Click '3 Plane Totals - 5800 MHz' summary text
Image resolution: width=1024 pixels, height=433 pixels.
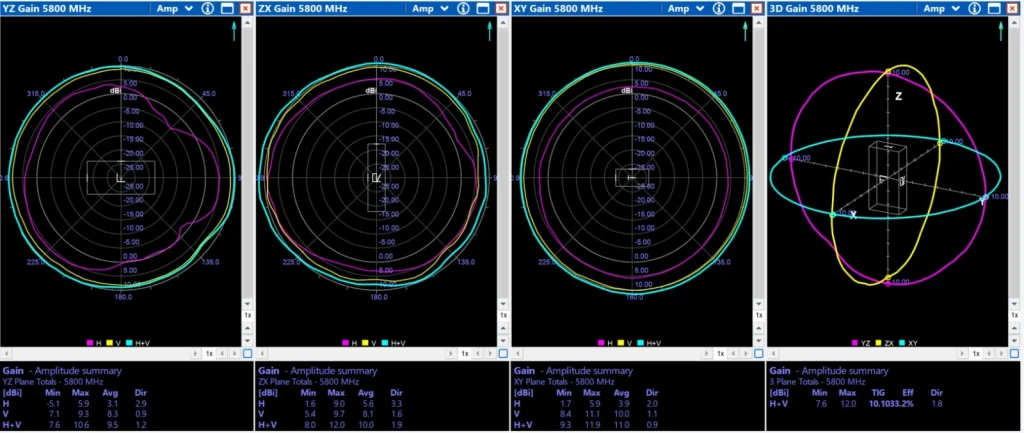click(818, 381)
